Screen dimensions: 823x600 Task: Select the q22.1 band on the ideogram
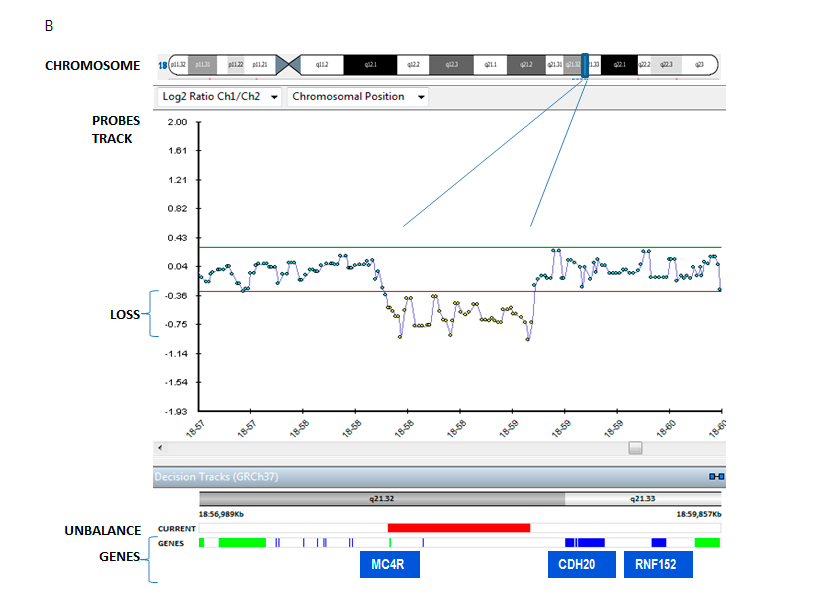620,65
